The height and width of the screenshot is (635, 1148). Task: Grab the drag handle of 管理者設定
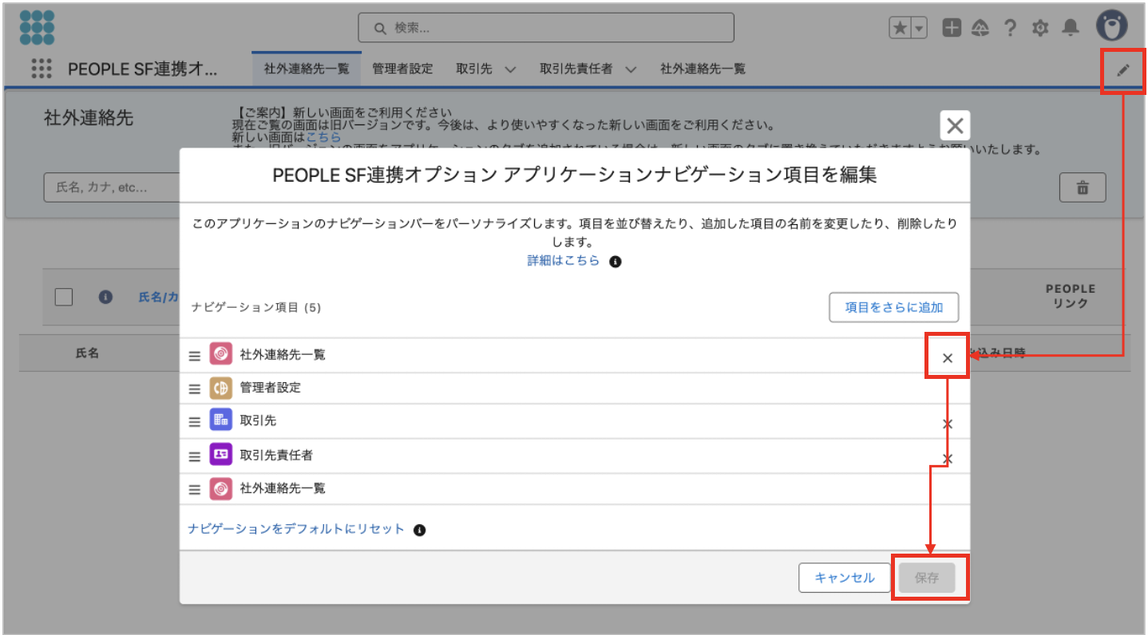(x=194, y=389)
